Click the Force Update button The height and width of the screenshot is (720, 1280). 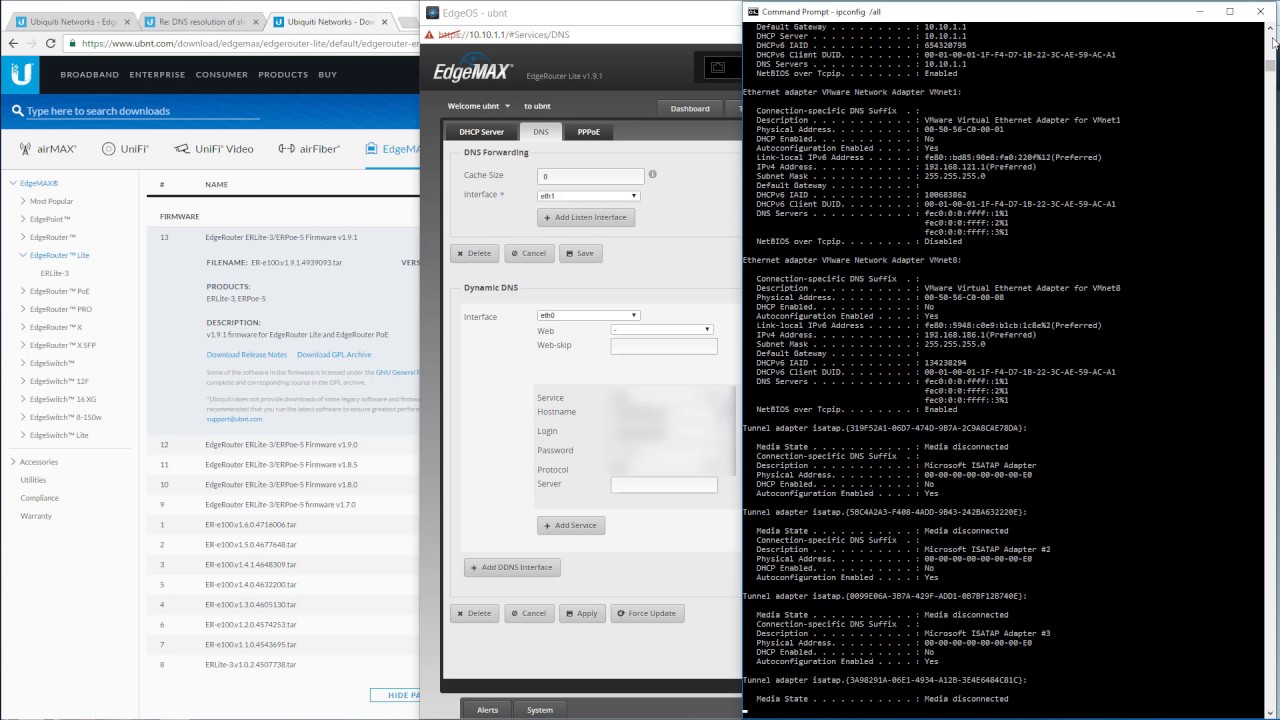pyautogui.click(x=646, y=613)
